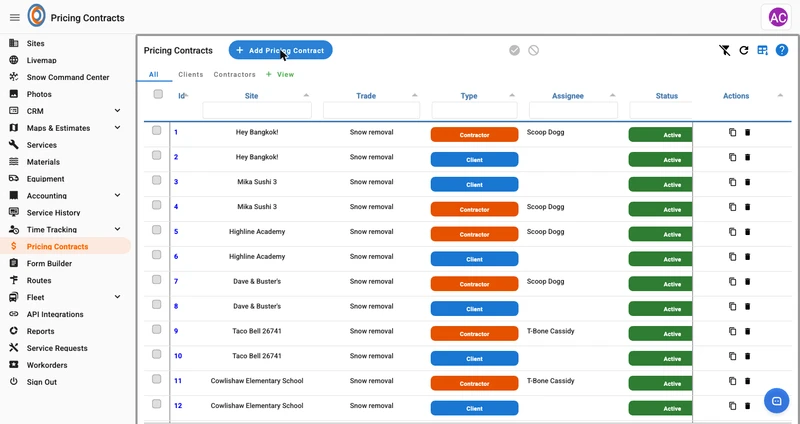Tick the checkbox for contract 7
This screenshot has width=800, height=424.
[x=157, y=280]
